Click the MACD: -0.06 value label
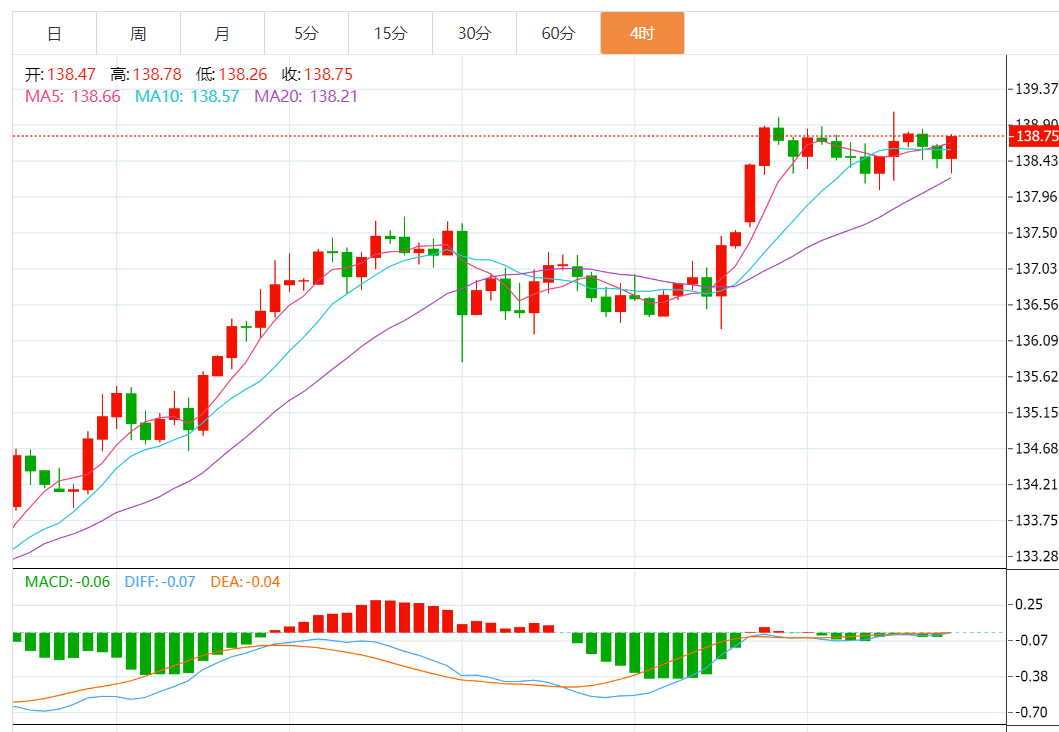 (x=67, y=581)
